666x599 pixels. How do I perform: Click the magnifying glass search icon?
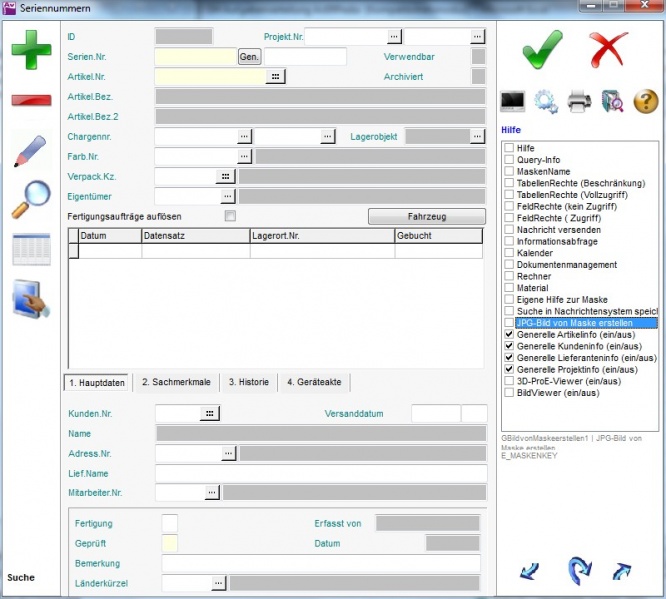coord(31,198)
